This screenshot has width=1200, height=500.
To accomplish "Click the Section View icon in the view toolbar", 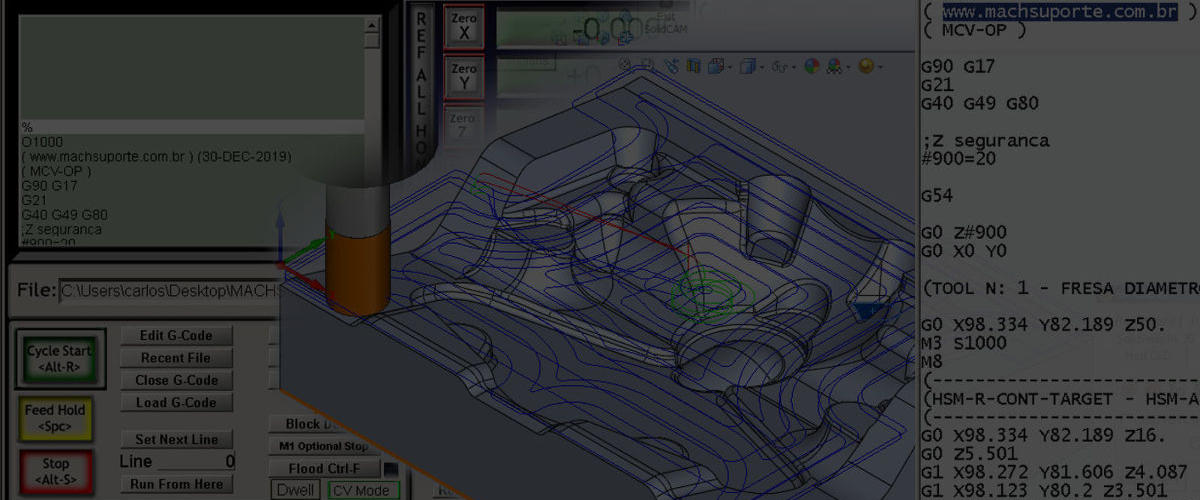I will coord(693,66).
